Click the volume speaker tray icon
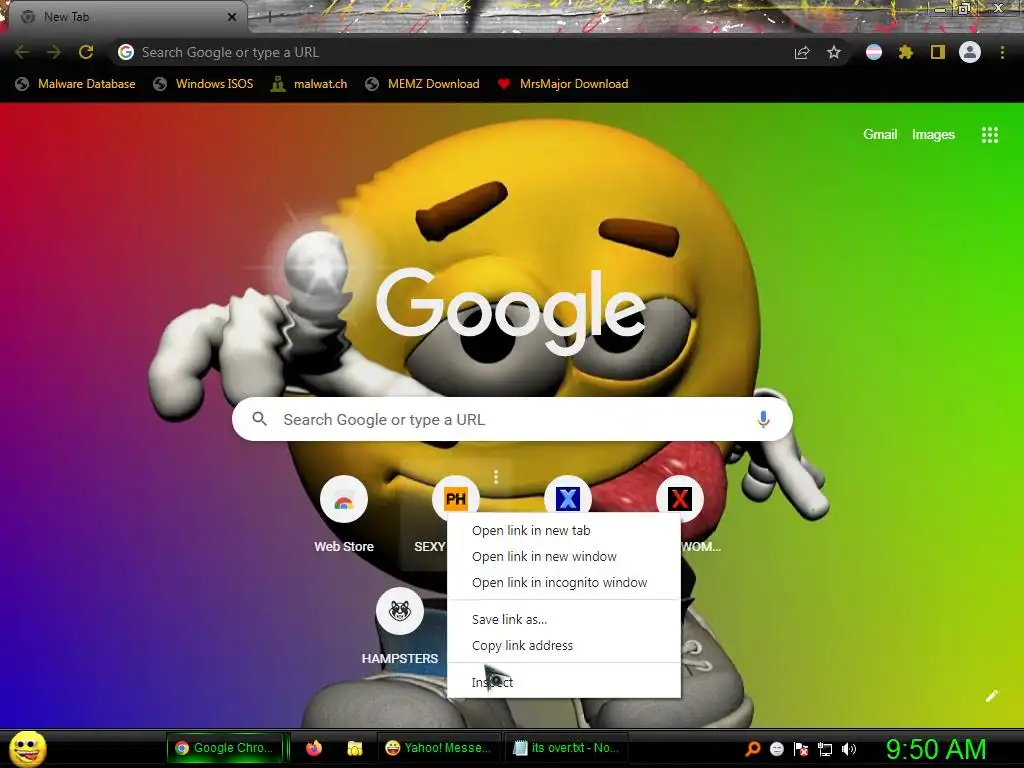Screen dimensions: 1024x768 click(x=849, y=748)
